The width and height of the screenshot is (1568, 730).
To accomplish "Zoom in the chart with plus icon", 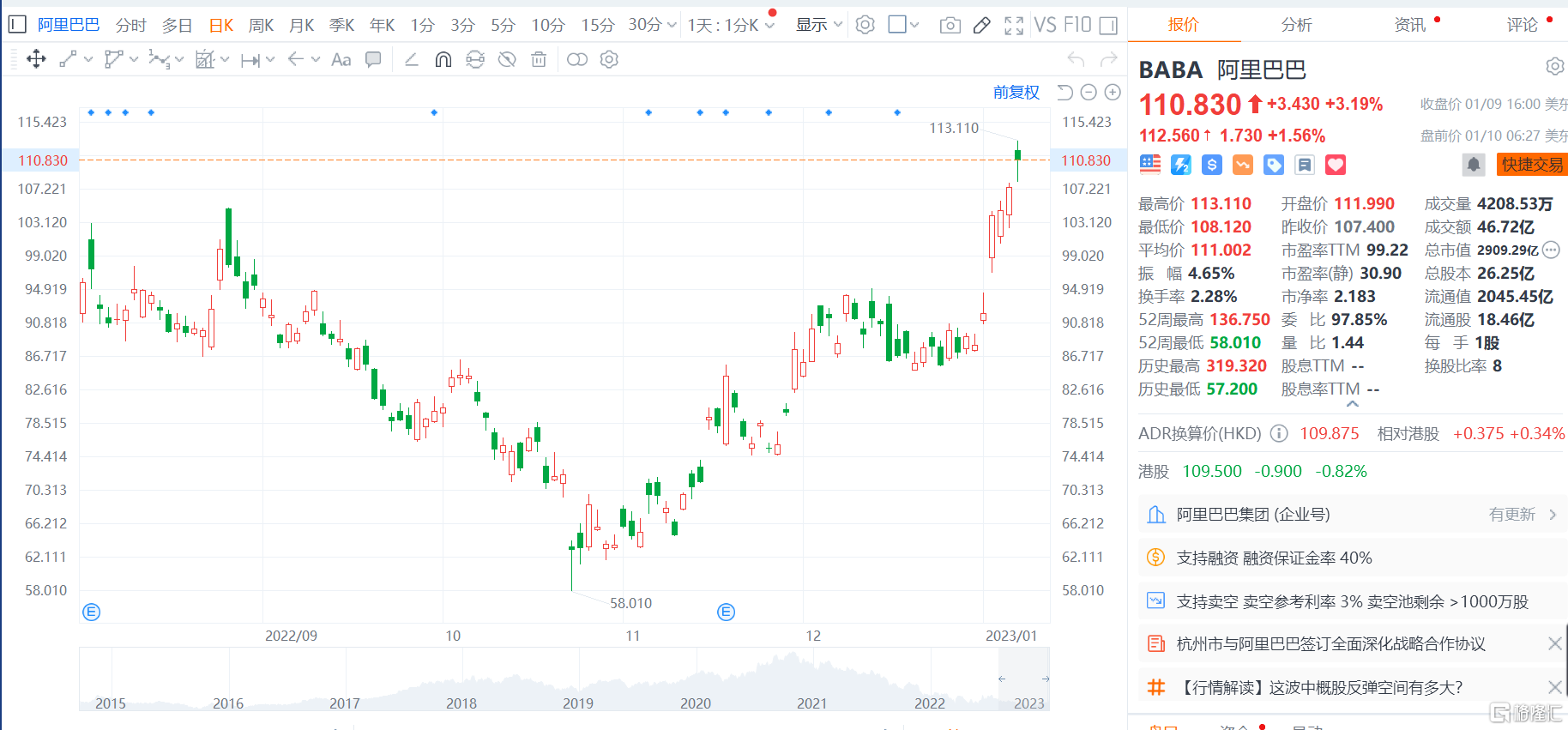I will coord(1113,92).
